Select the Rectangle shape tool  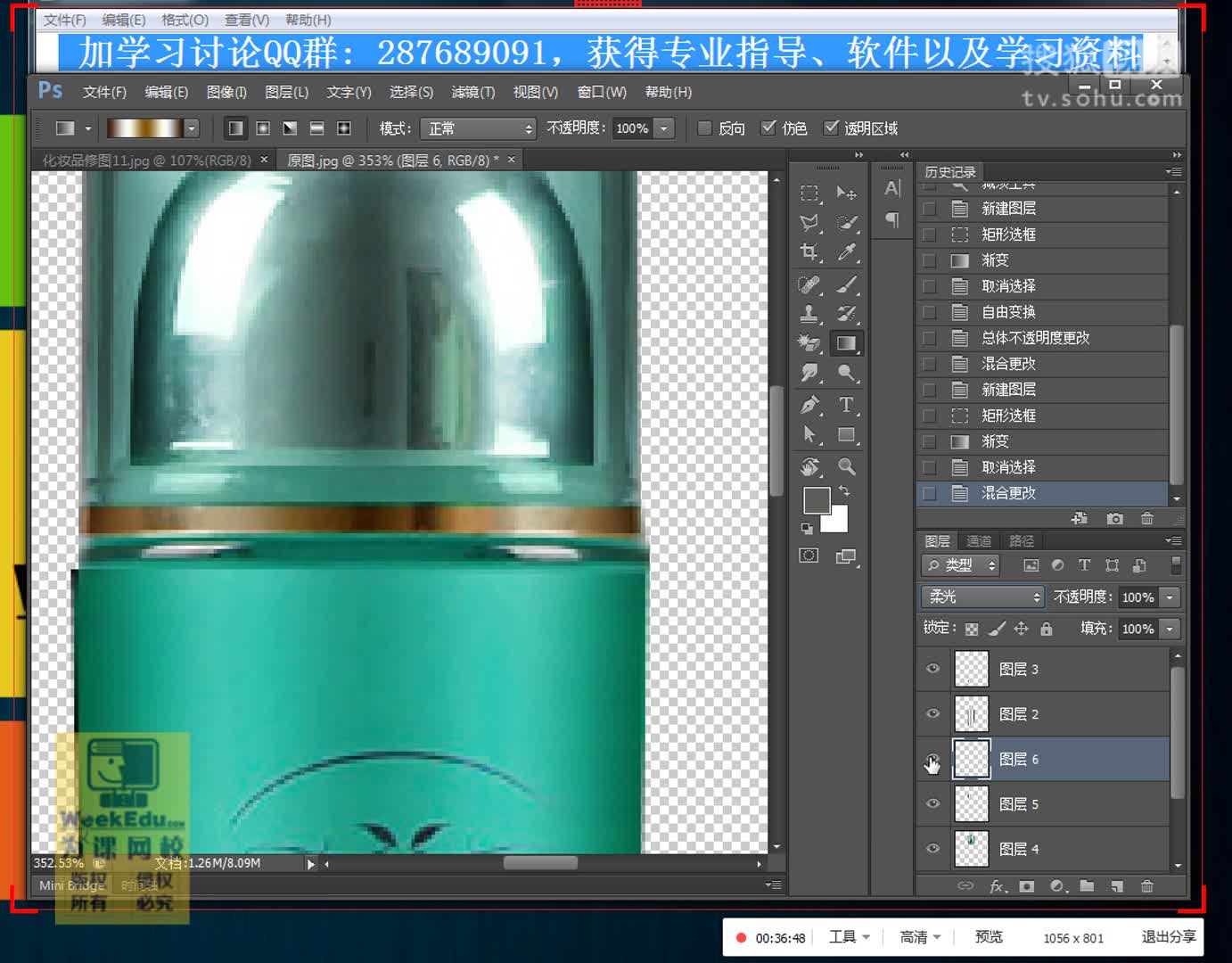[846, 435]
